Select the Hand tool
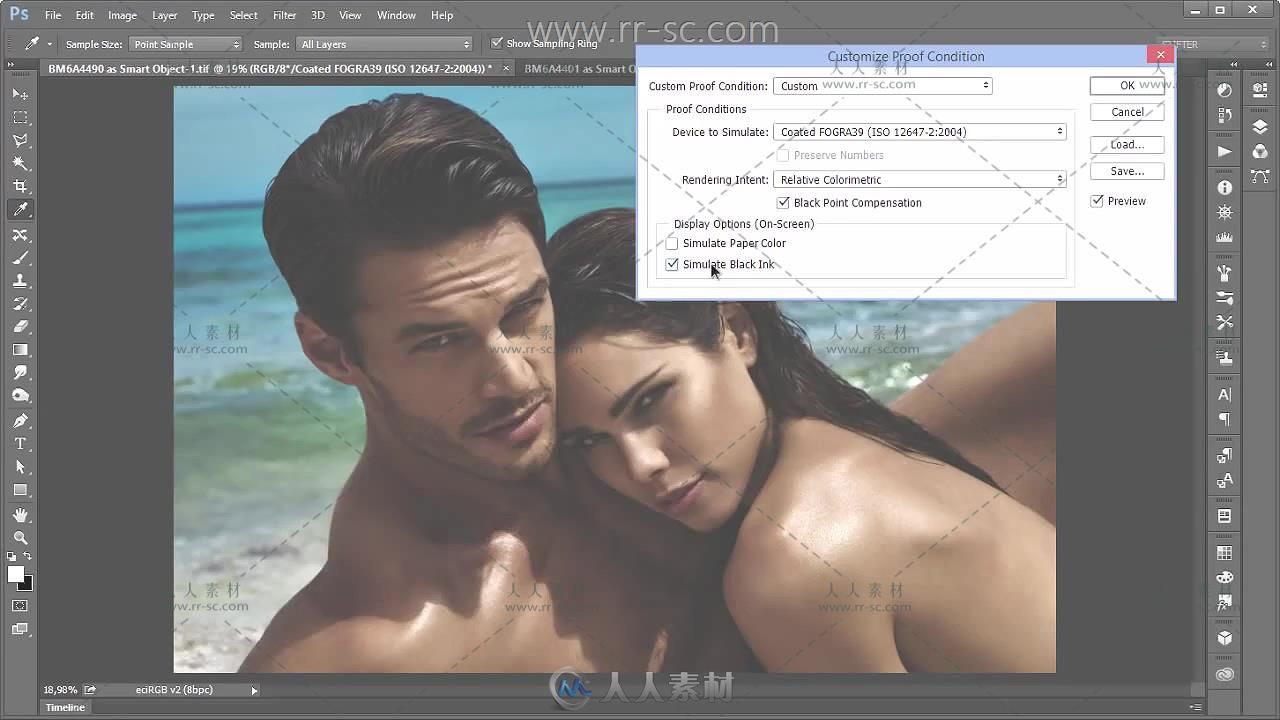The width and height of the screenshot is (1280, 720). 20,515
